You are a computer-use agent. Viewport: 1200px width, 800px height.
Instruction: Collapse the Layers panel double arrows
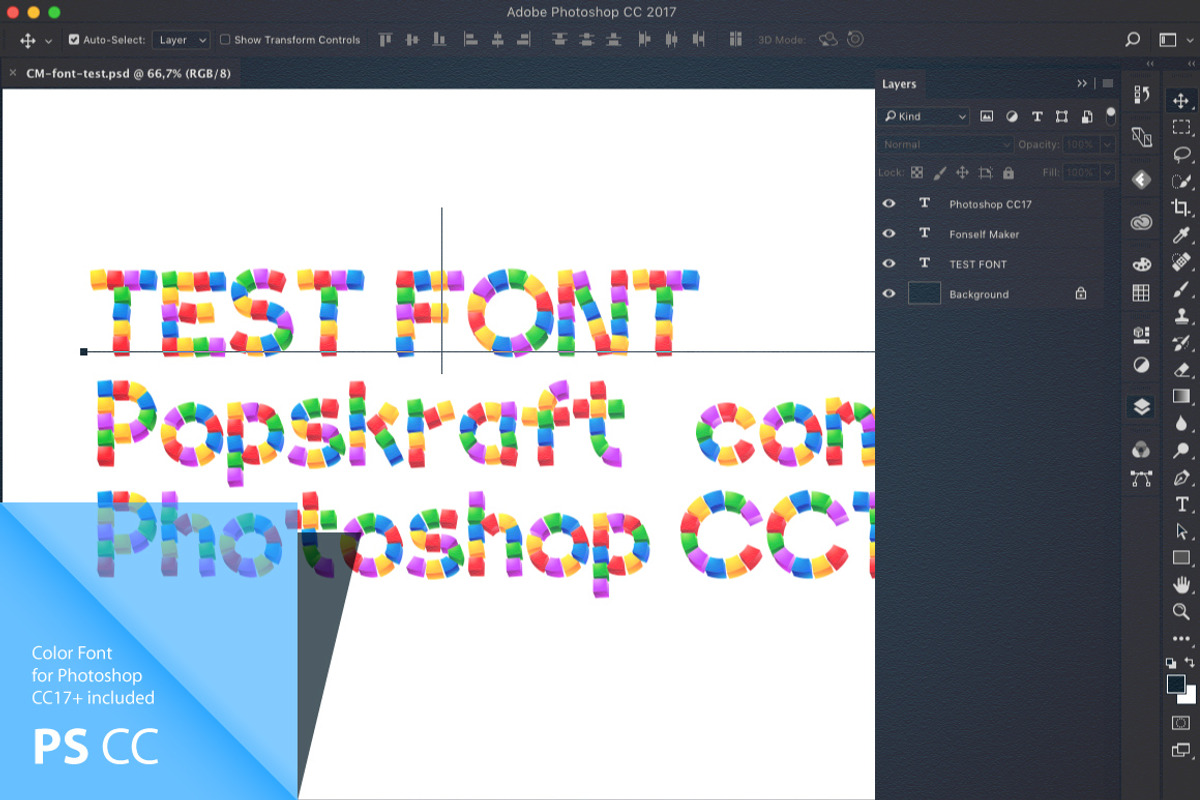[x=1082, y=83]
